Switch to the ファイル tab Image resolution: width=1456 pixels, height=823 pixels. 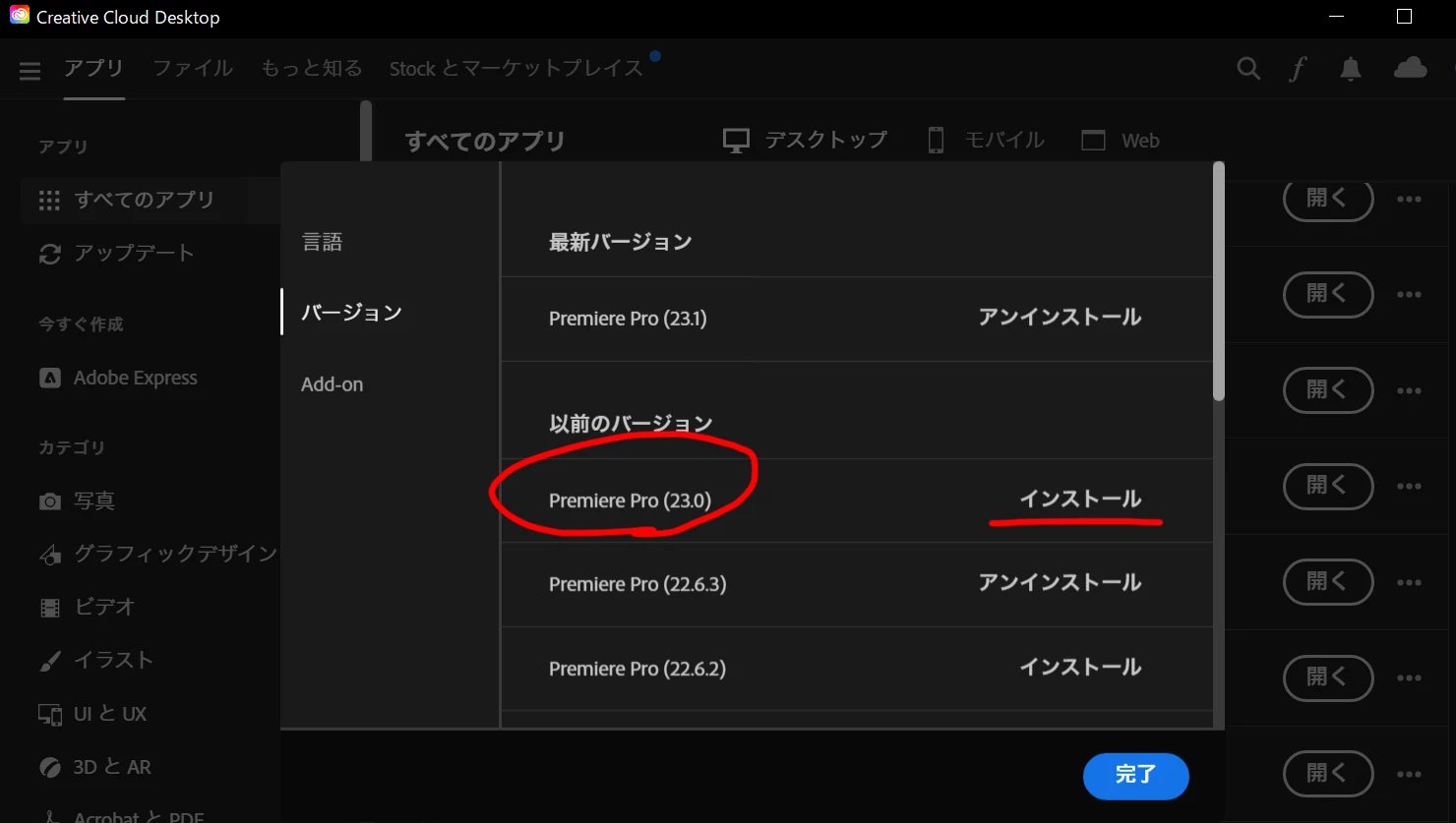(x=193, y=68)
